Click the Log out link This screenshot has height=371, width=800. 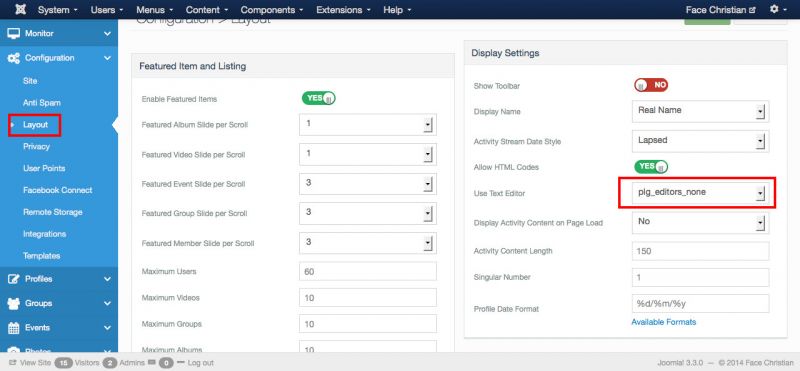(201, 363)
